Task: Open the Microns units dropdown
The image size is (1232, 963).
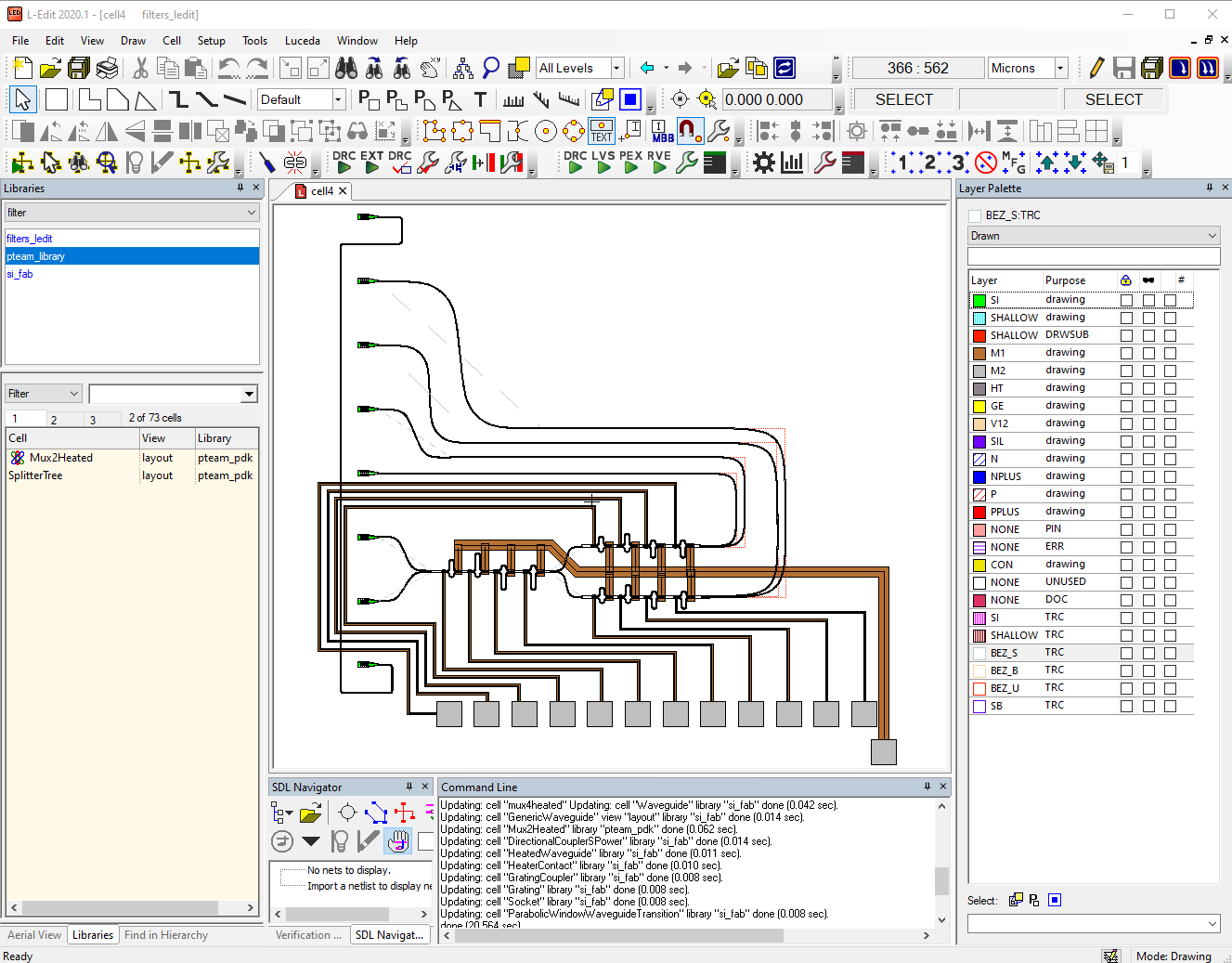Action: coord(1060,68)
